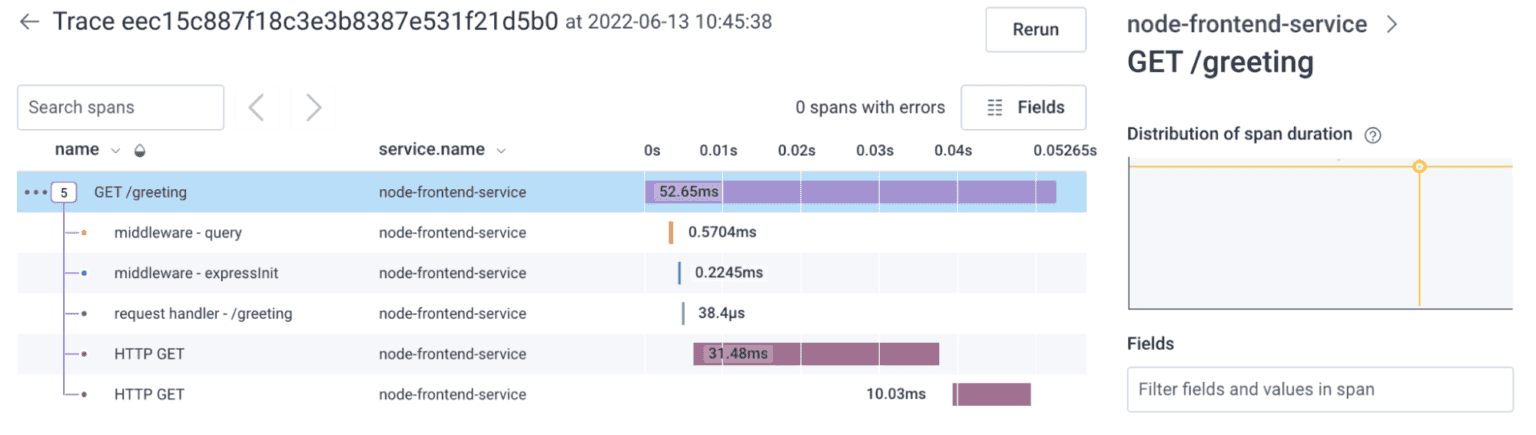
Task: Click the Rerun button
Action: click(1035, 30)
